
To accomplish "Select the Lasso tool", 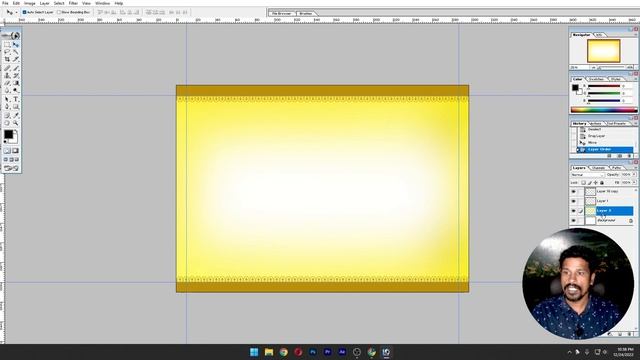I will (x=7, y=52).
